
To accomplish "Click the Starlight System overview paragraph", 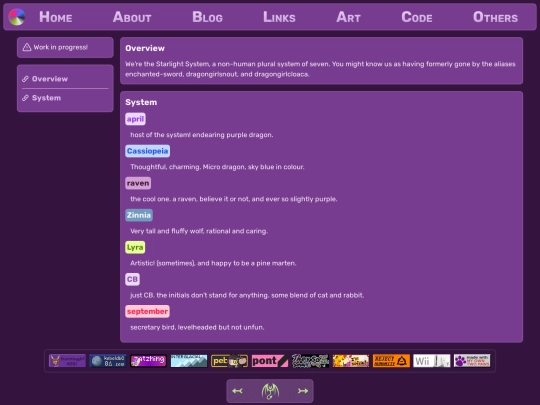I will pos(320,69).
